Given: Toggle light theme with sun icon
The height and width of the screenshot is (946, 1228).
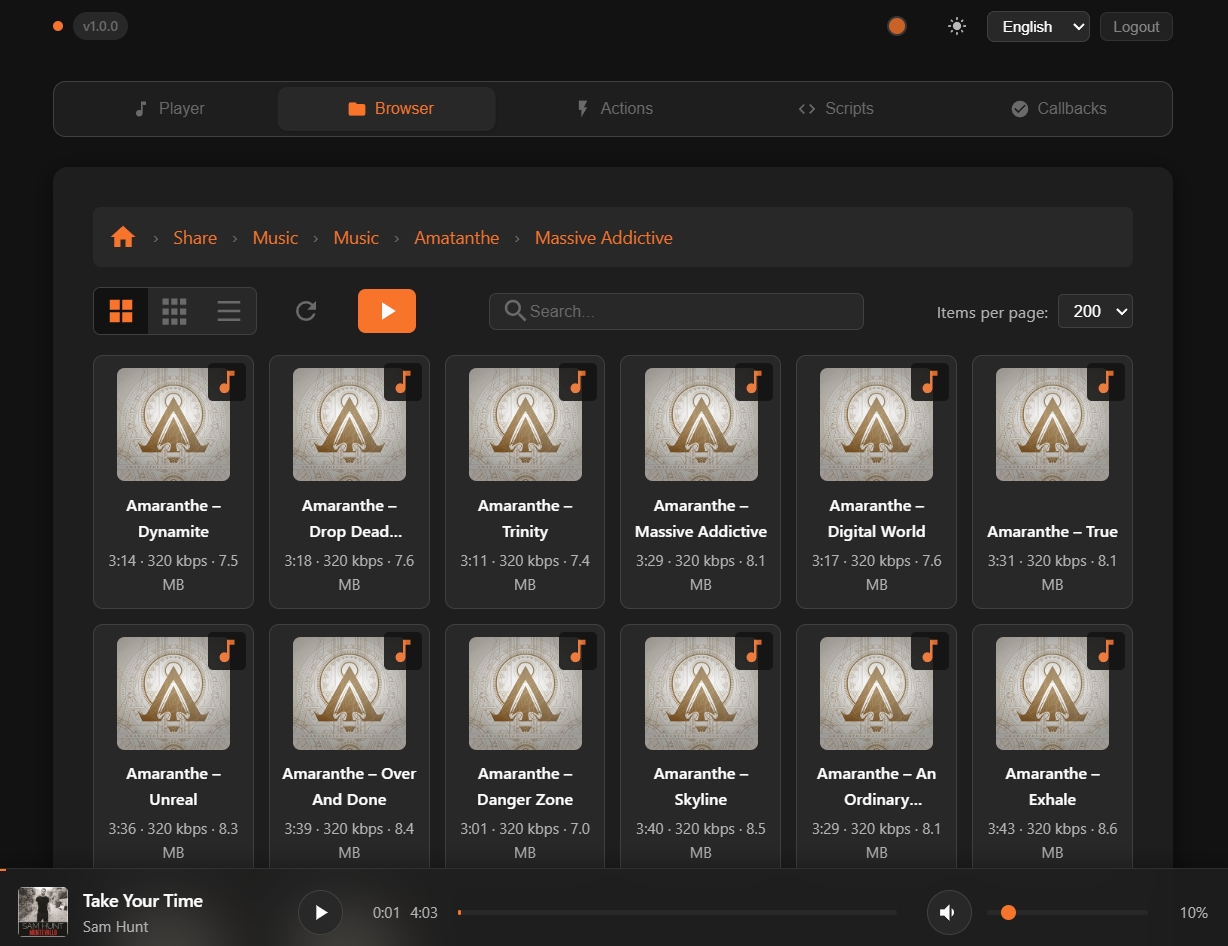Looking at the screenshot, I should tap(957, 27).
